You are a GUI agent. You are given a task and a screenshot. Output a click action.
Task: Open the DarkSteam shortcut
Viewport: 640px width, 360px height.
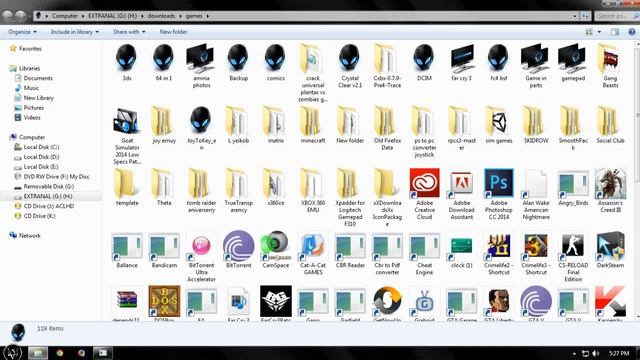coord(610,245)
